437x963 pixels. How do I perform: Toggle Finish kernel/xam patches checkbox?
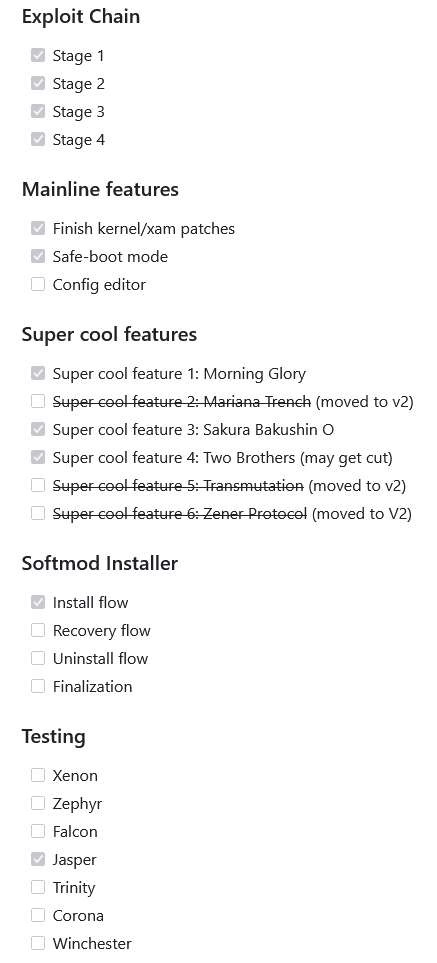pos(38,228)
